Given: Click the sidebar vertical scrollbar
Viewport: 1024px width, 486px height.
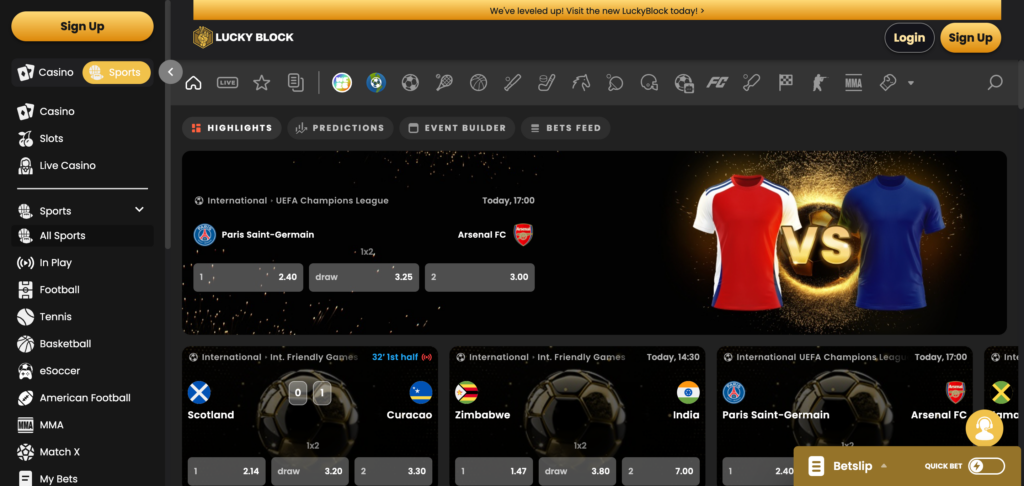Looking at the screenshot, I should (x=168, y=124).
